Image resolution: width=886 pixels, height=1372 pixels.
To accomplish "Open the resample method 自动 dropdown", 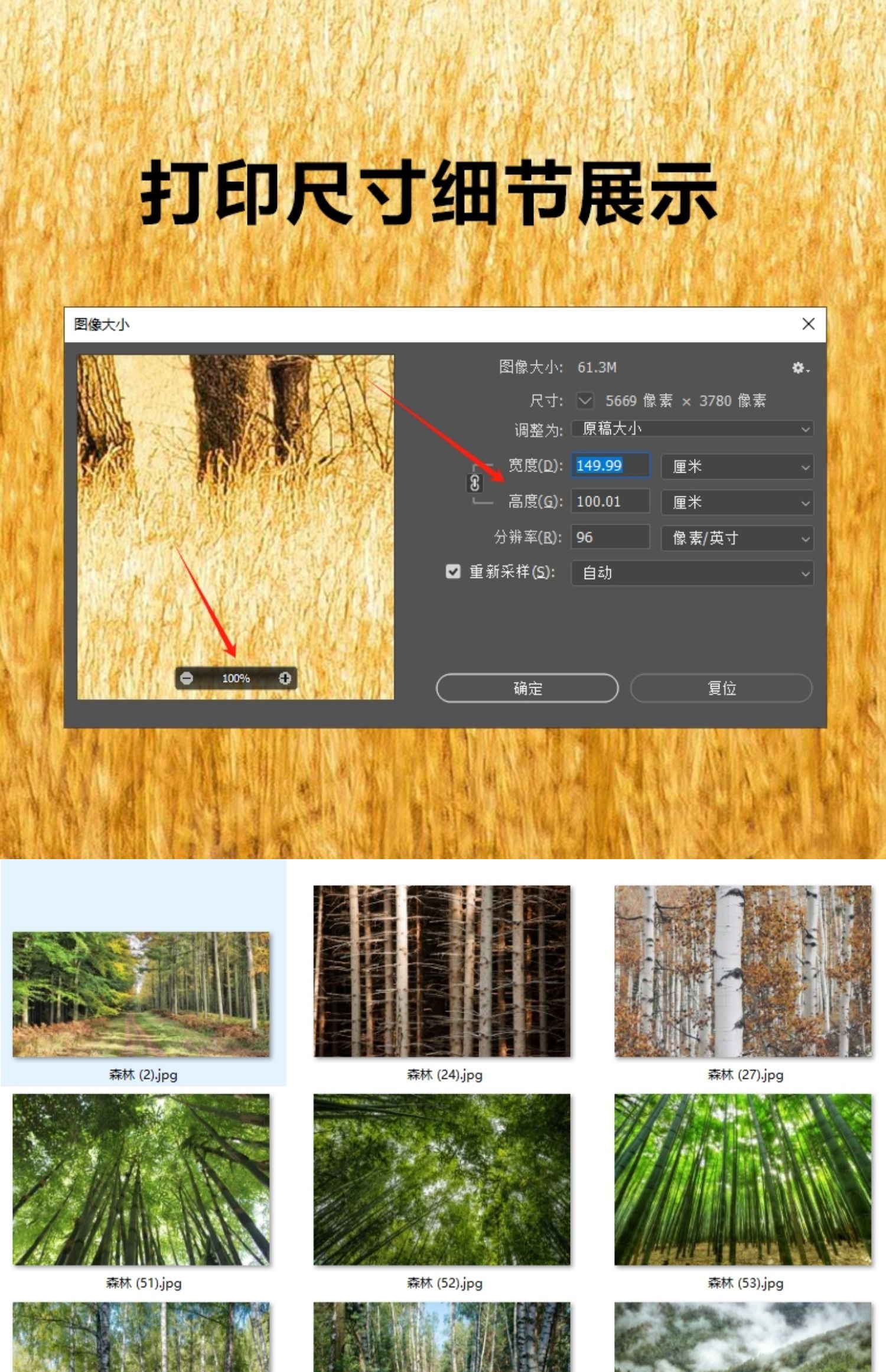I will pos(692,573).
